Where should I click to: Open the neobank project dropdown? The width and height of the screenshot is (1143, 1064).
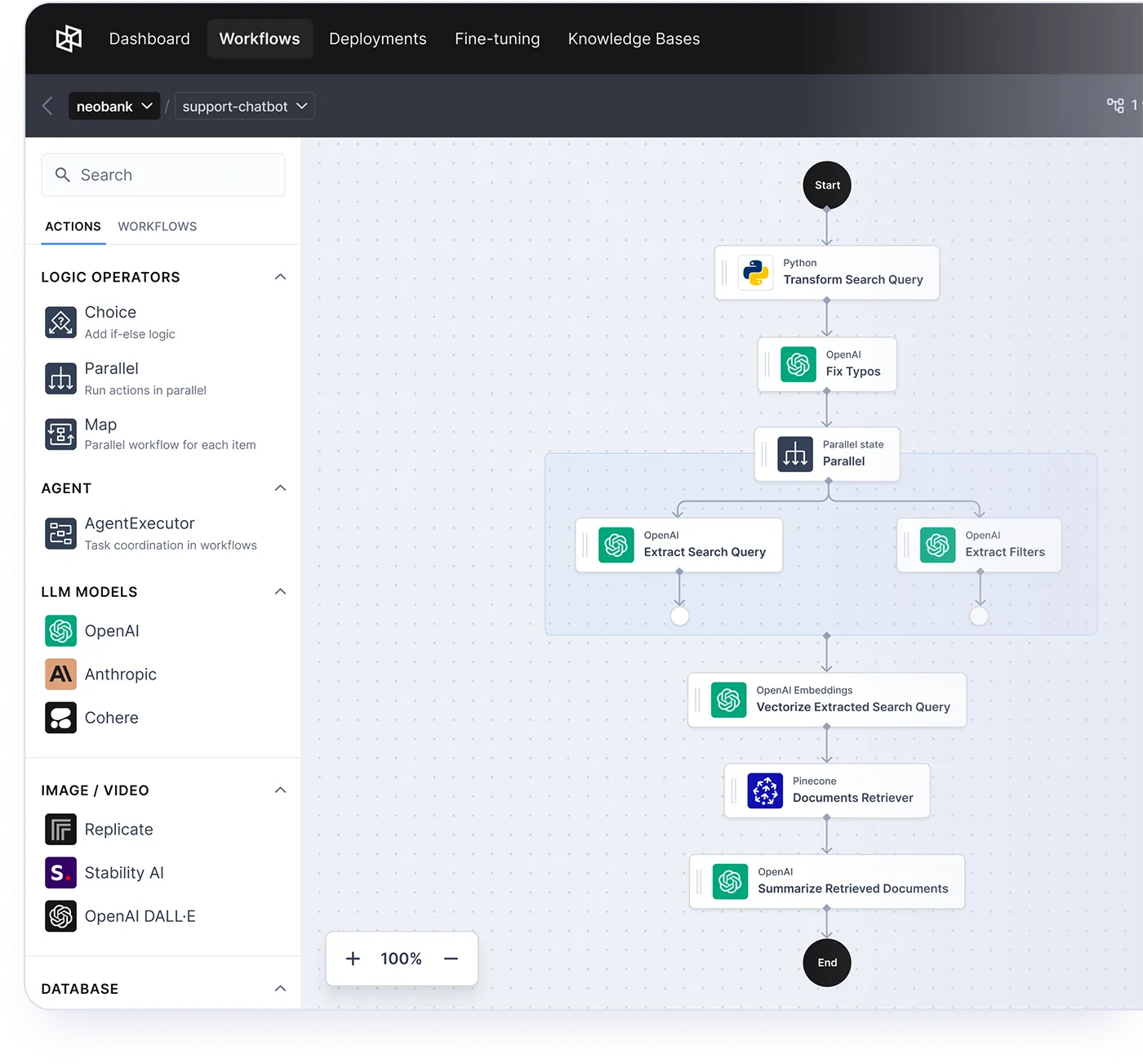pos(113,105)
